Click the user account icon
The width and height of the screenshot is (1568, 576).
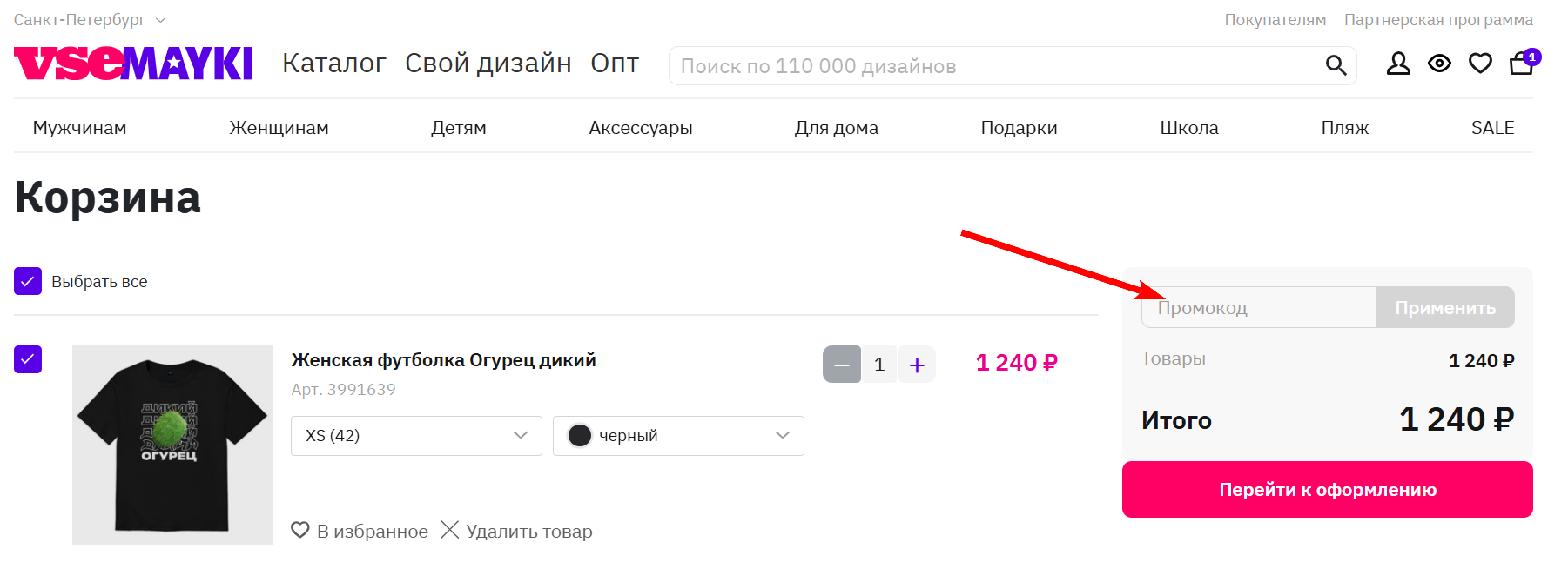point(1398,64)
